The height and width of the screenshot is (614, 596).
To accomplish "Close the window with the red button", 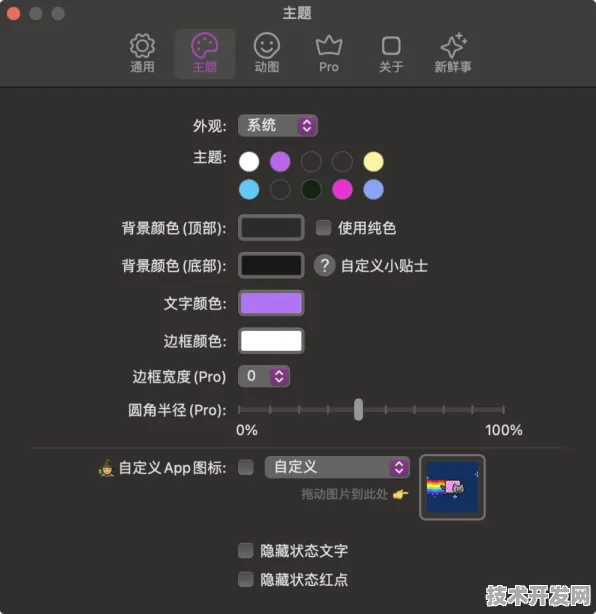I will click(x=14, y=13).
